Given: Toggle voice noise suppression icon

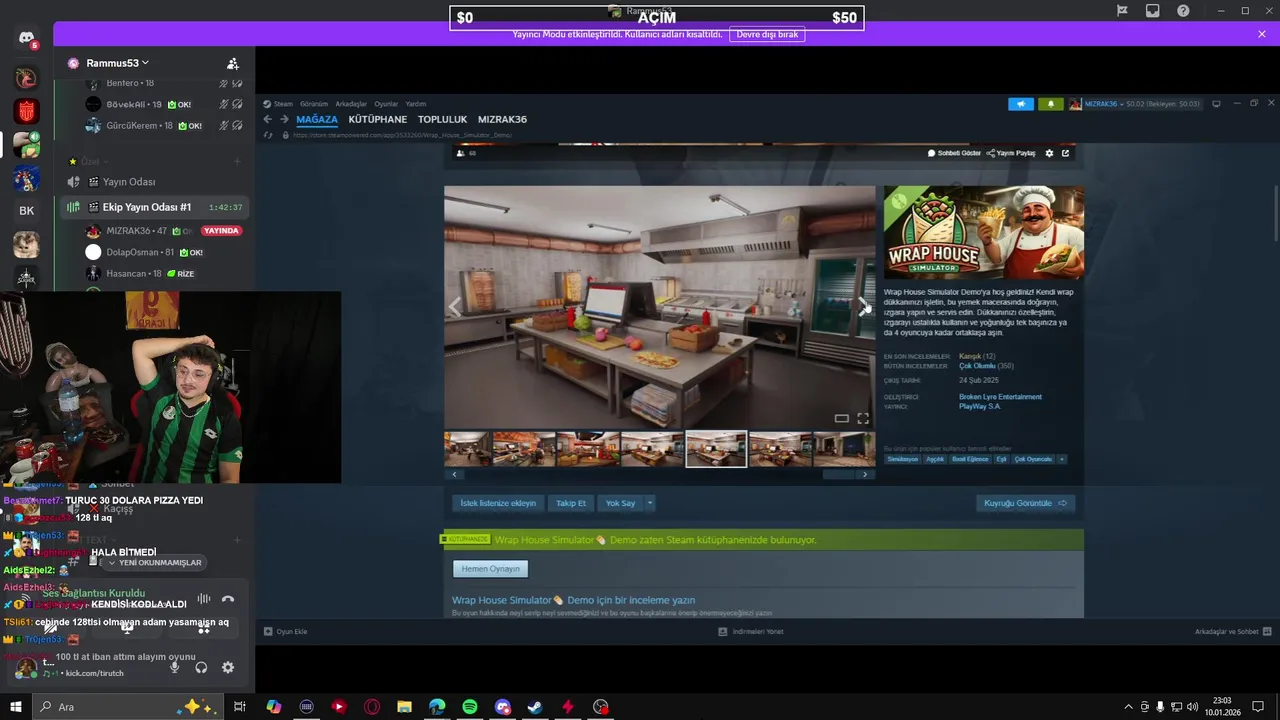Looking at the screenshot, I should point(203,599).
